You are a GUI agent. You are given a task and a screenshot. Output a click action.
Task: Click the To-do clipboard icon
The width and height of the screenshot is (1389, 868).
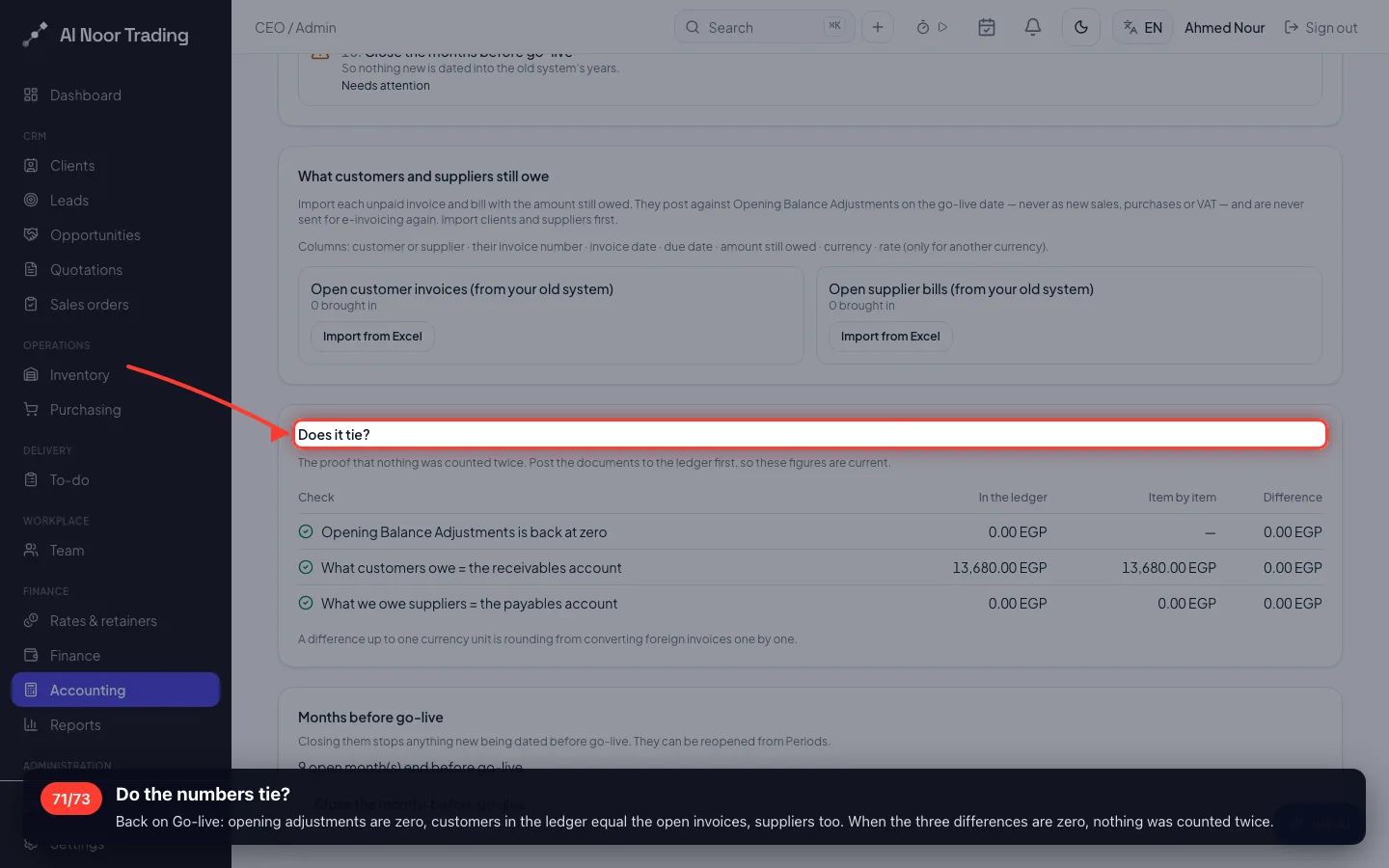point(31,480)
